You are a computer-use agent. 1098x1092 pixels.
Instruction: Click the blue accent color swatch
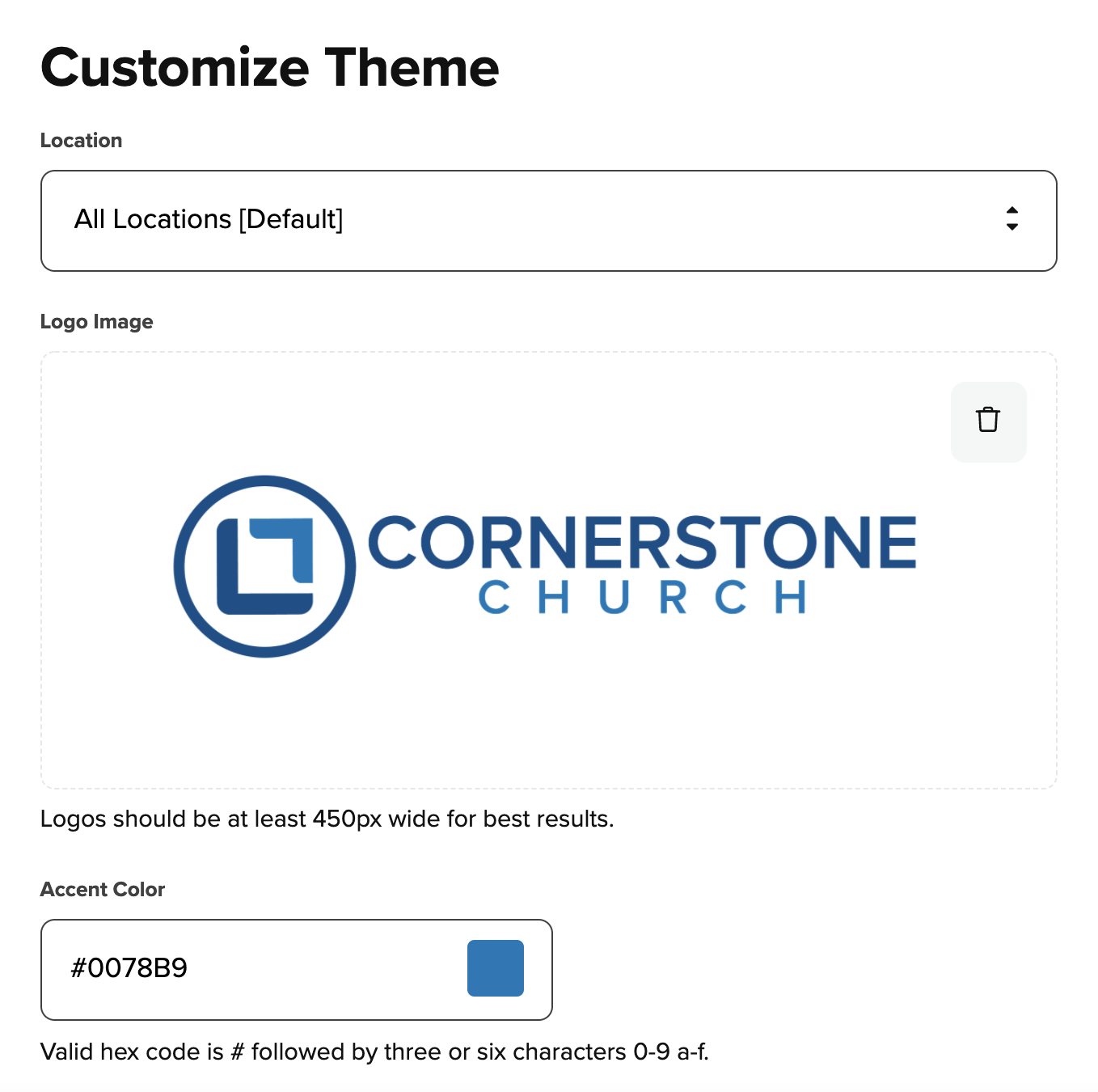click(495, 967)
